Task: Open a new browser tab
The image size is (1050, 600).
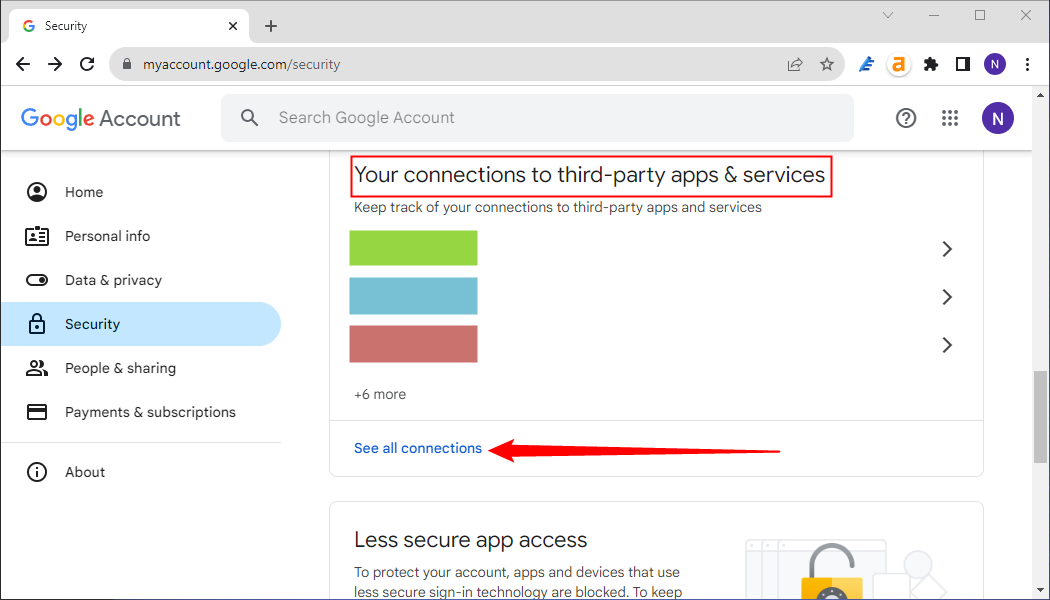Action: pos(271,26)
